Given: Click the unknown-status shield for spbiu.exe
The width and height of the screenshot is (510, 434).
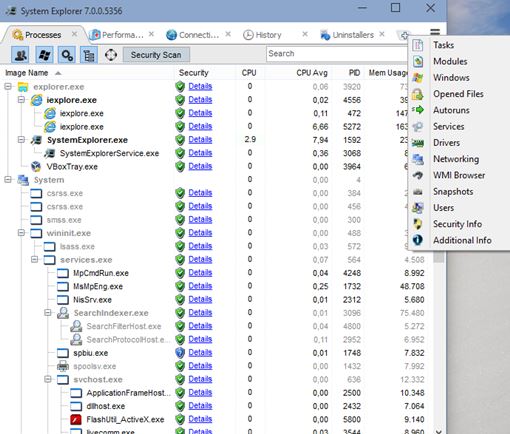Looking at the screenshot, I should 180,353.
